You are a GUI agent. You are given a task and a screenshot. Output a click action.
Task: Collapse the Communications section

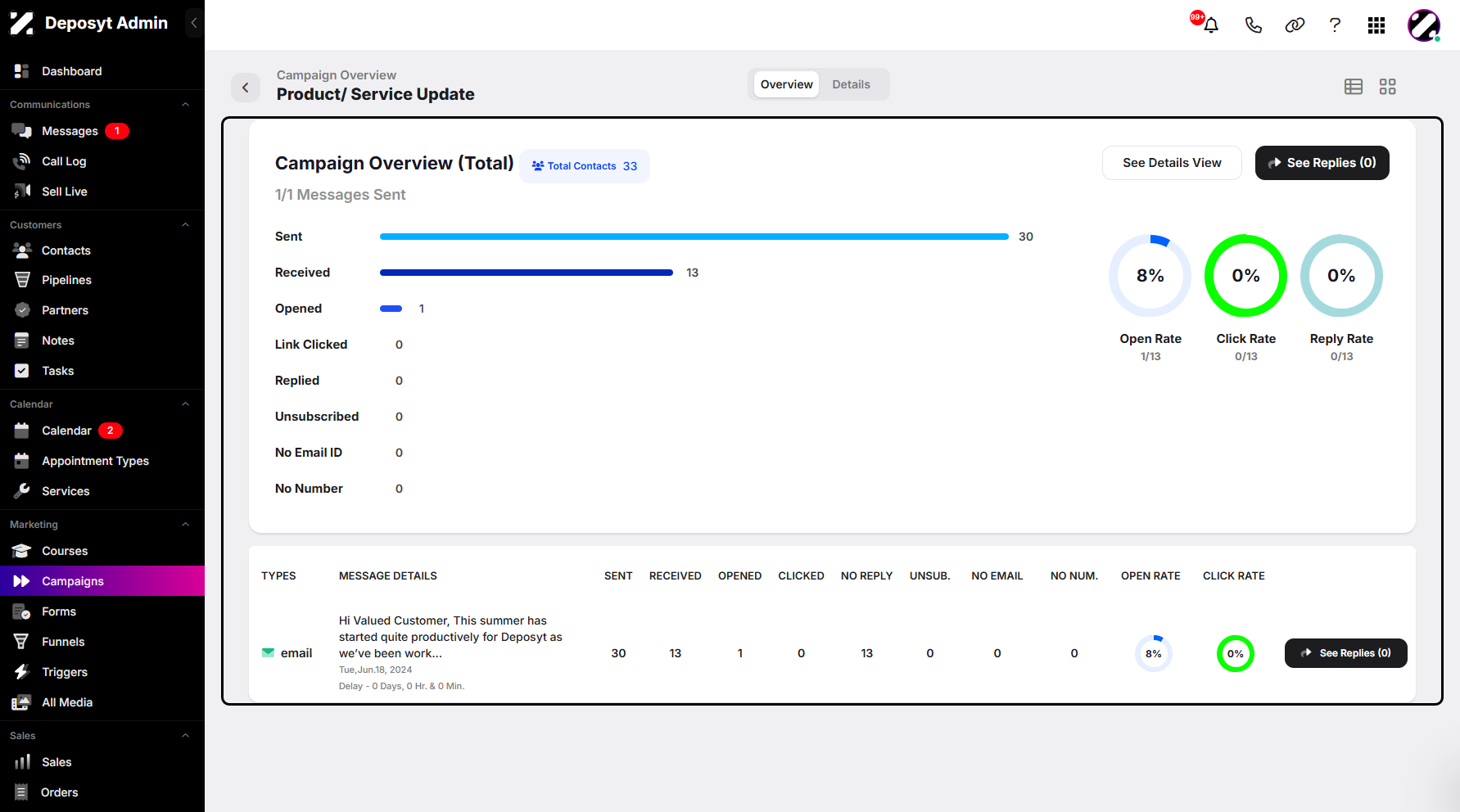coord(185,105)
